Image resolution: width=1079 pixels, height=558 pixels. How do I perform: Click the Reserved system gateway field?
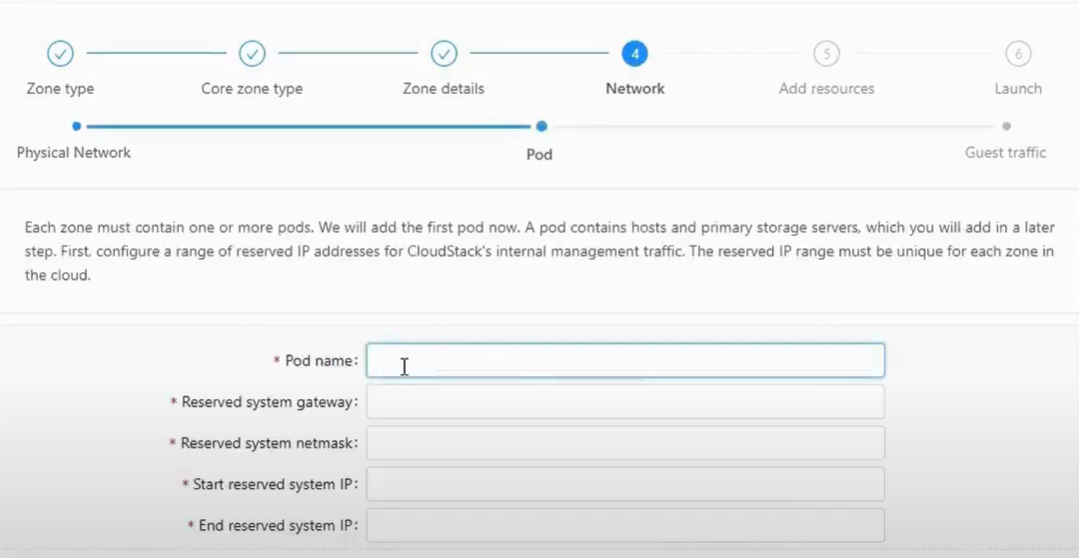(x=626, y=402)
